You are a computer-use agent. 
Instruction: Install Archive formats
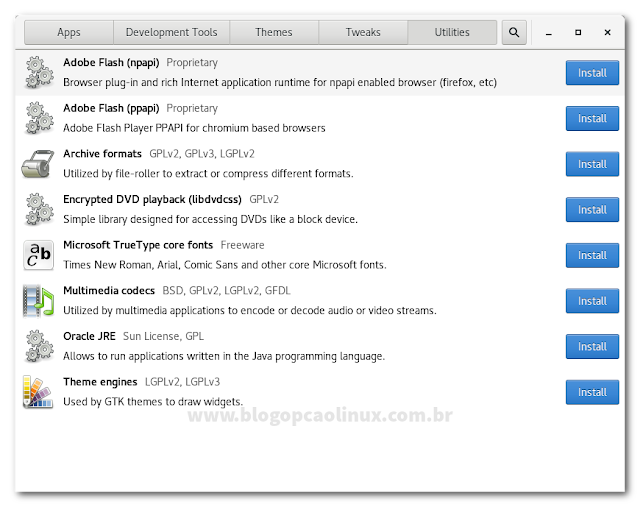[592, 164]
